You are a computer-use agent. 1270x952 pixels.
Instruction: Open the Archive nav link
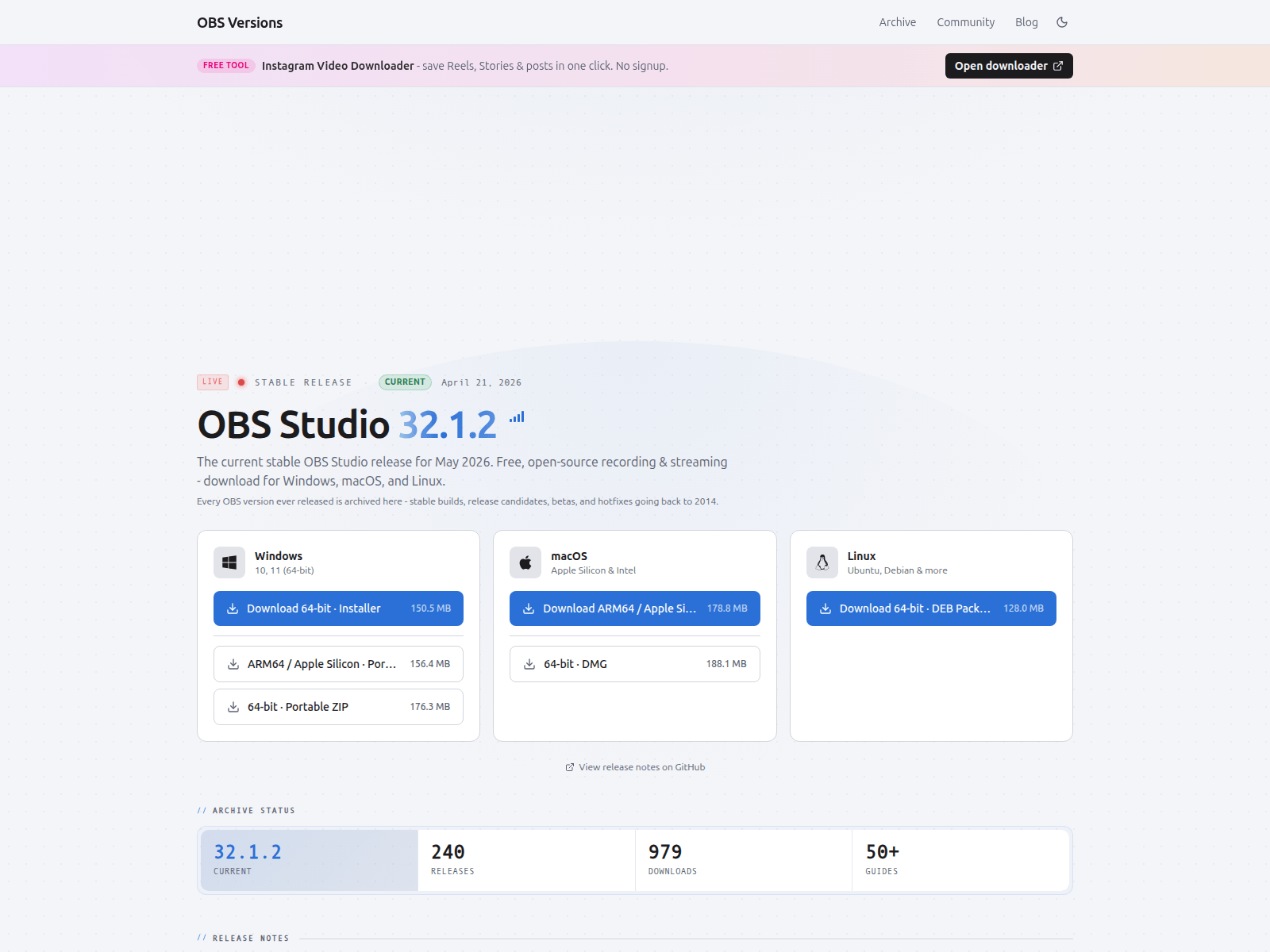(897, 22)
